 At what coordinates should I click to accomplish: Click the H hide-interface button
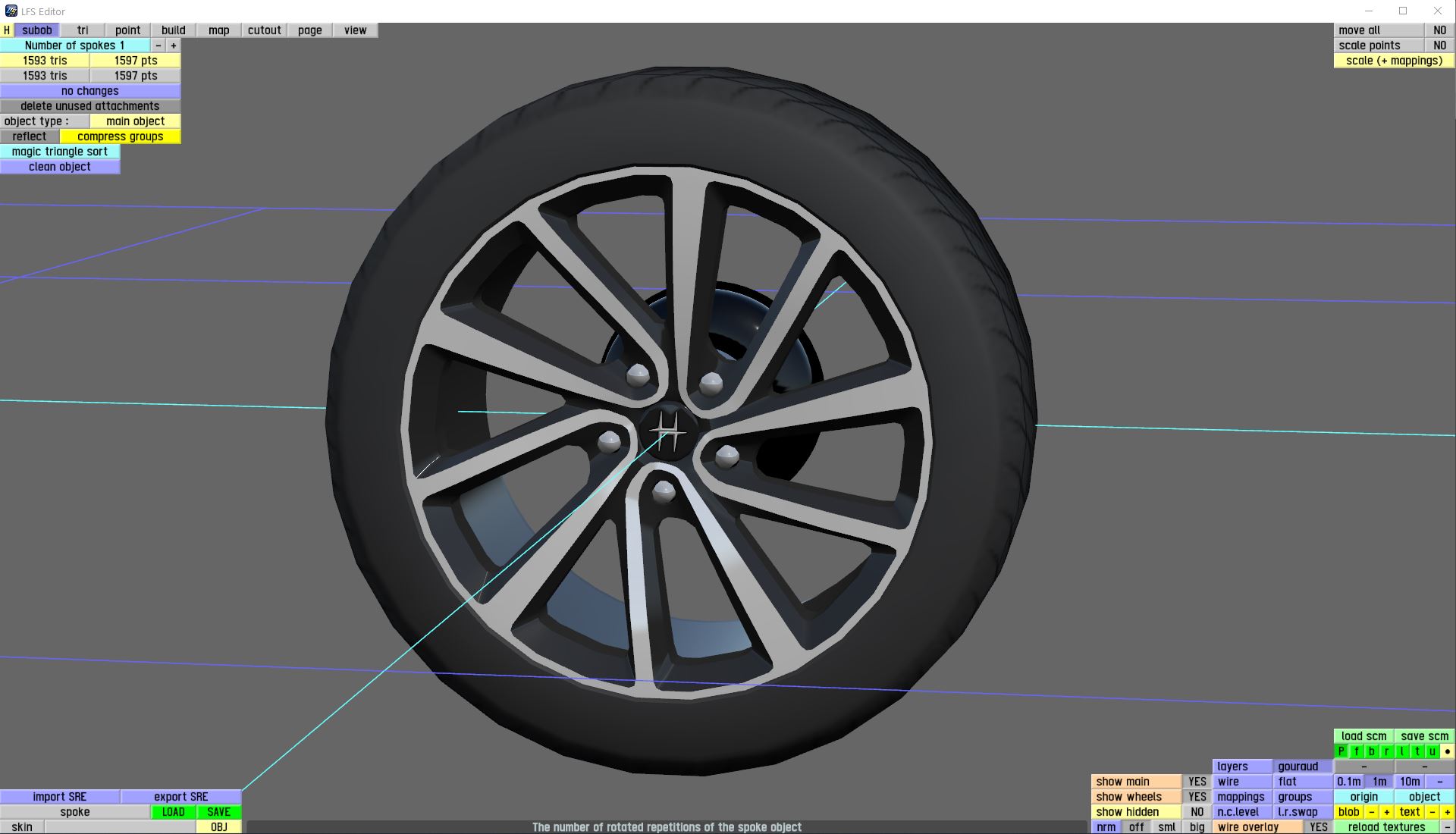7,30
